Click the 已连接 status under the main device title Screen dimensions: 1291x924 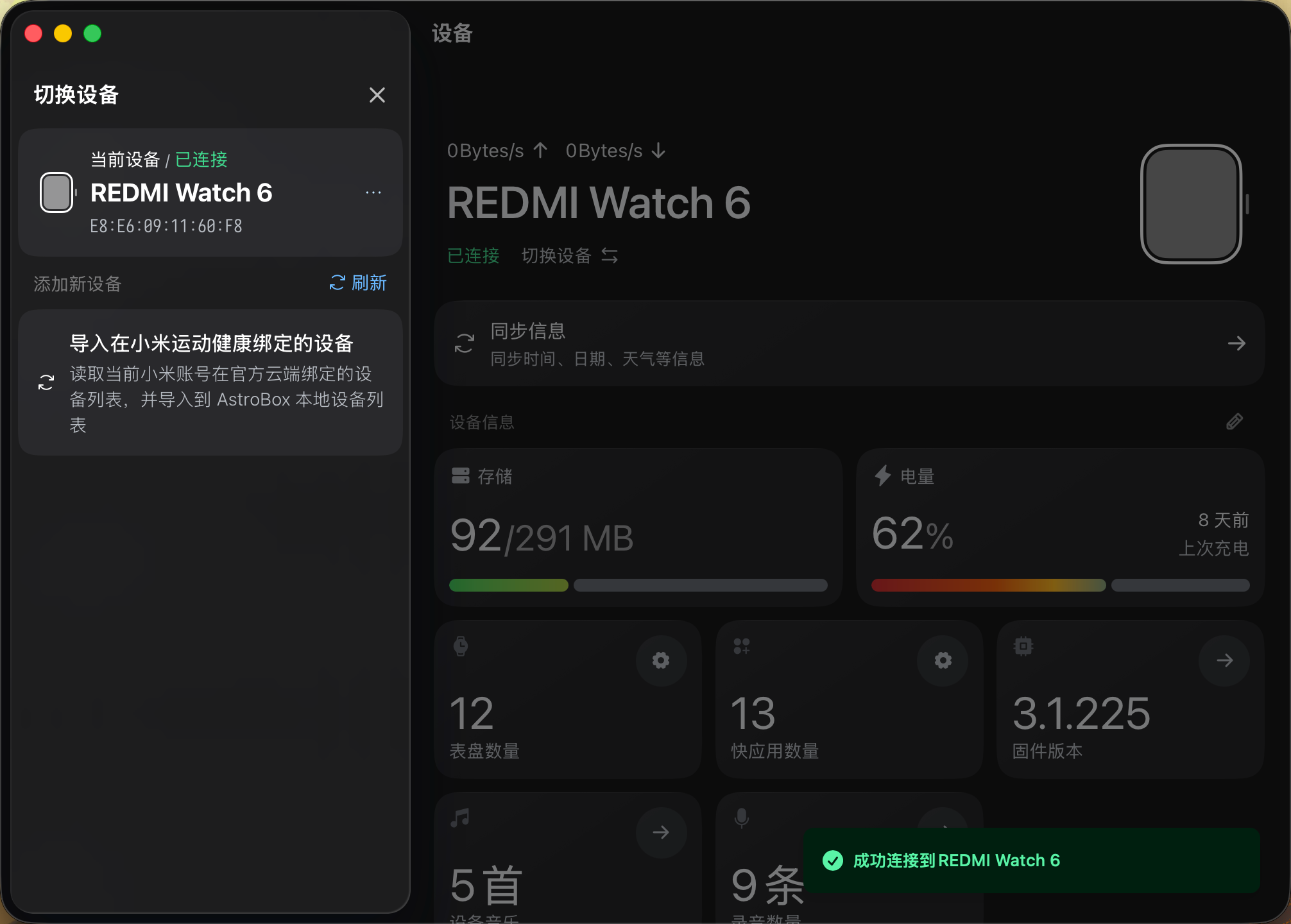click(474, 256)
